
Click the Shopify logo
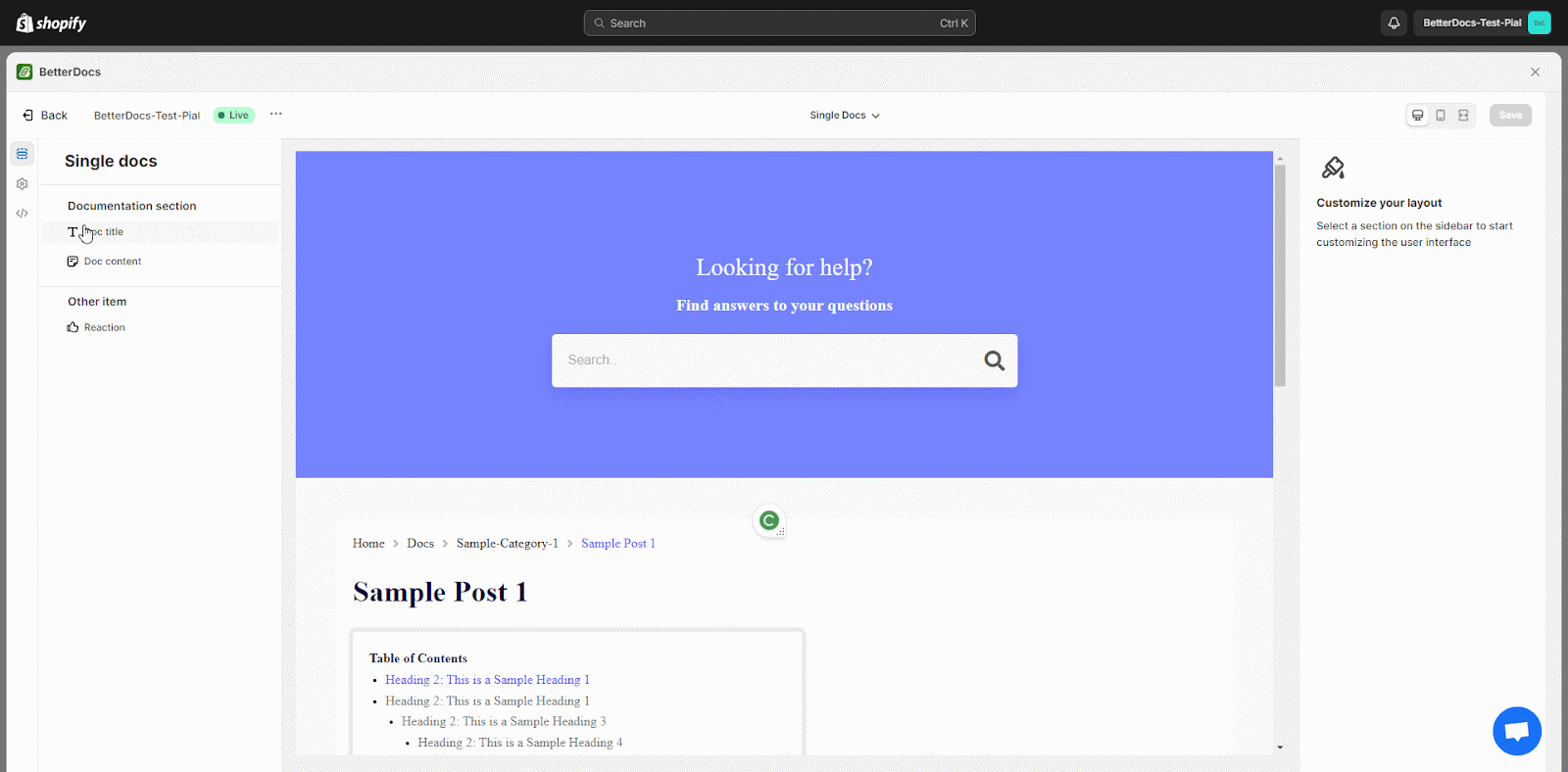51,23
